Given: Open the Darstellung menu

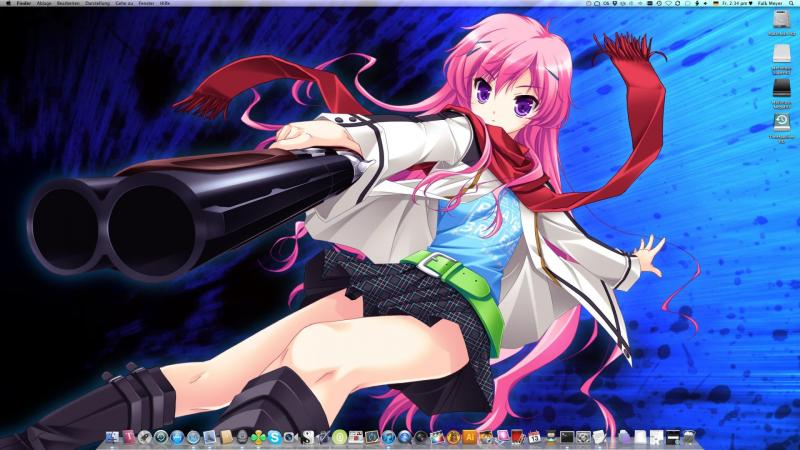Looking at the screenshot, I should (97, 3).
